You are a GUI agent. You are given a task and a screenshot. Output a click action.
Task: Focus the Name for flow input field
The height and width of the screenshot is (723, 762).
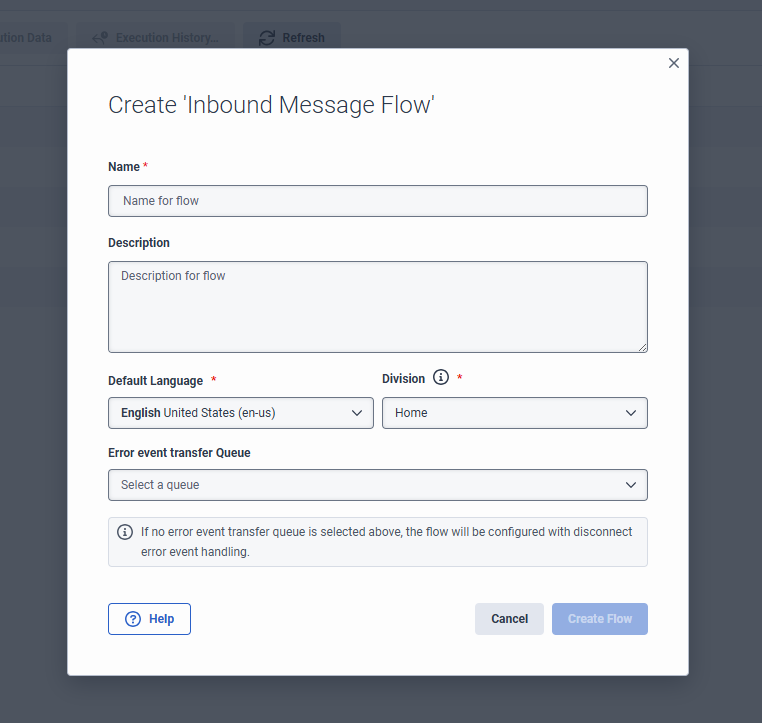(x=377, y=201)
